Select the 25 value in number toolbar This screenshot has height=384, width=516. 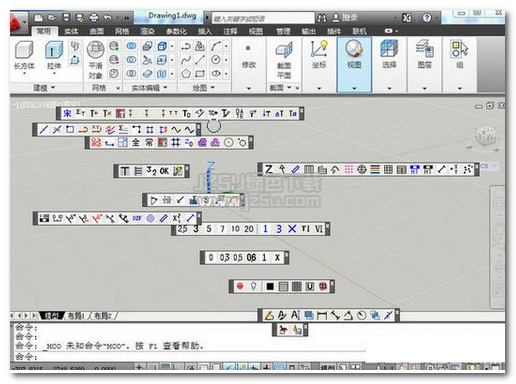pos(182,229)
